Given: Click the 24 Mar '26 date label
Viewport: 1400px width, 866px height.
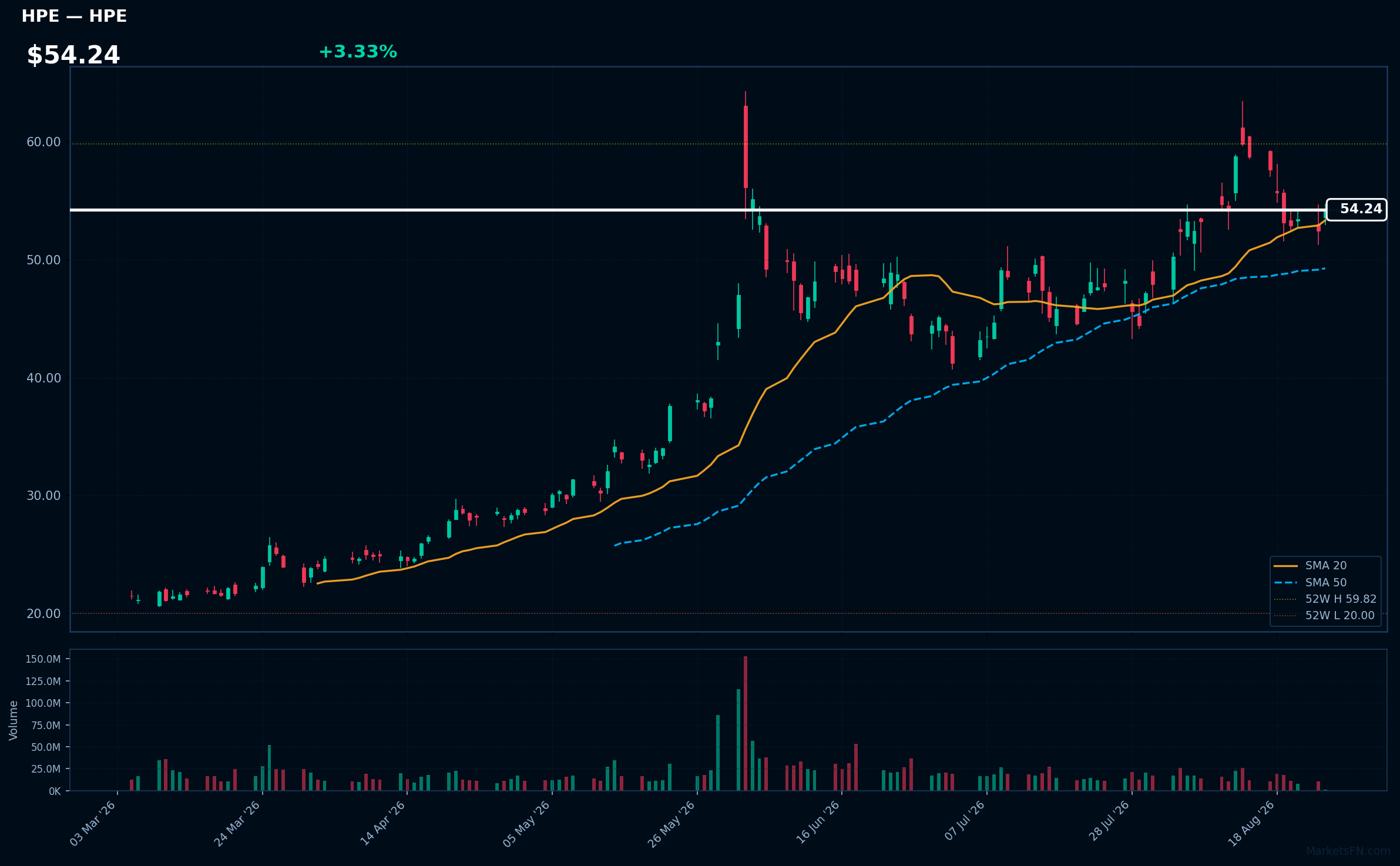Looking at the screenshot, I should pos(237,823).
